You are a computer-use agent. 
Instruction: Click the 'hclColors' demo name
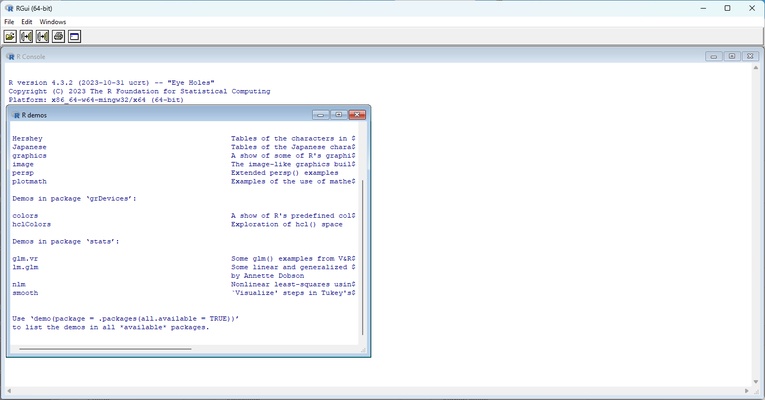coord(31,224)
